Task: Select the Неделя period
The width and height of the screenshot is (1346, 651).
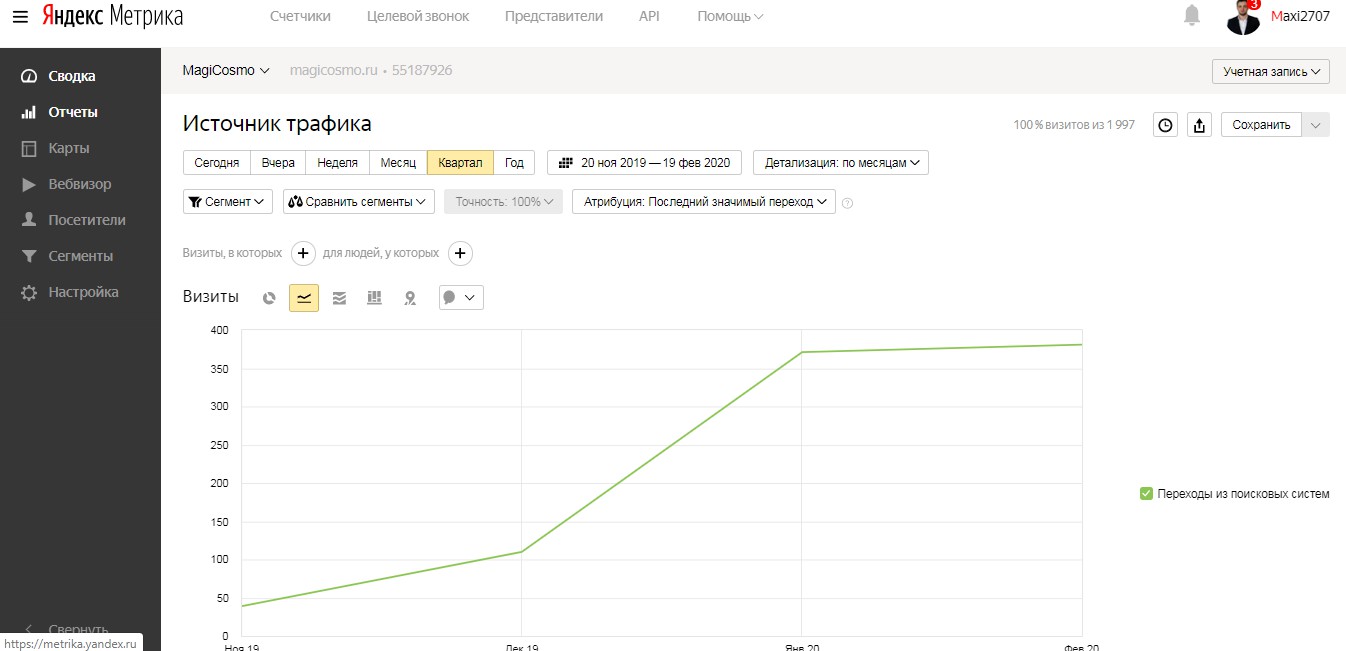Action: tap(337, 163)
